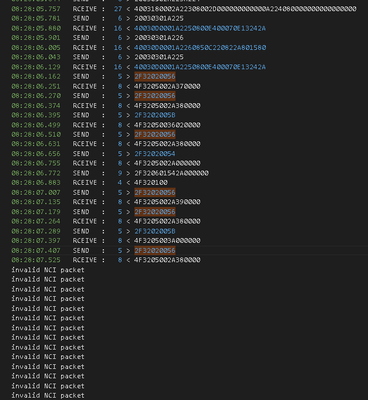This screenshot has height=400, width=368.
Task: Click timestamp 08:28:06.656
Action: pyautogui.click(x=36, y=154)
